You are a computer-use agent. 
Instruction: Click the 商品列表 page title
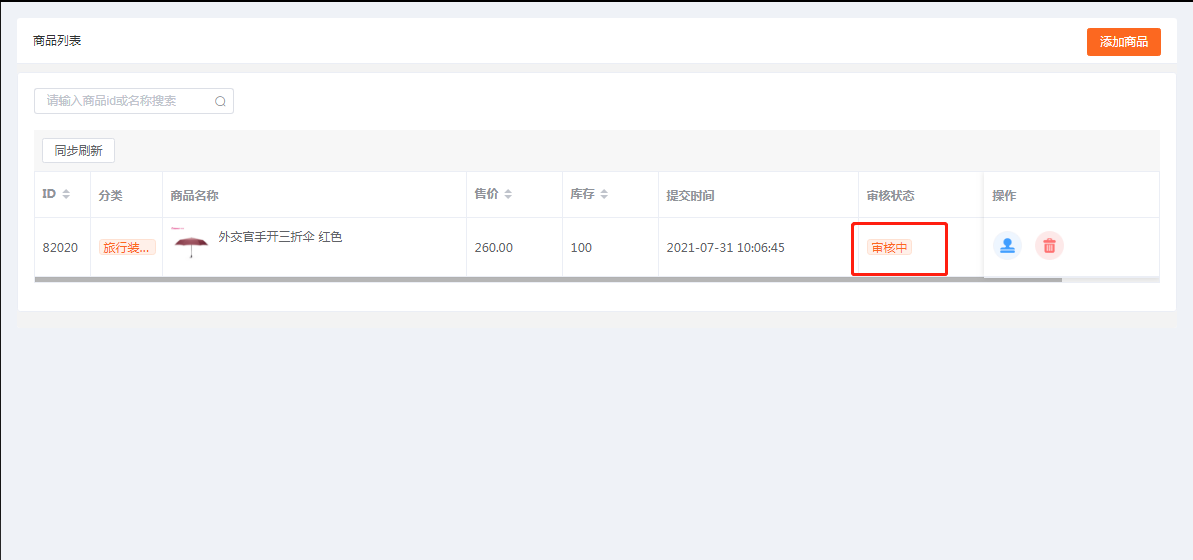point(57,41)
